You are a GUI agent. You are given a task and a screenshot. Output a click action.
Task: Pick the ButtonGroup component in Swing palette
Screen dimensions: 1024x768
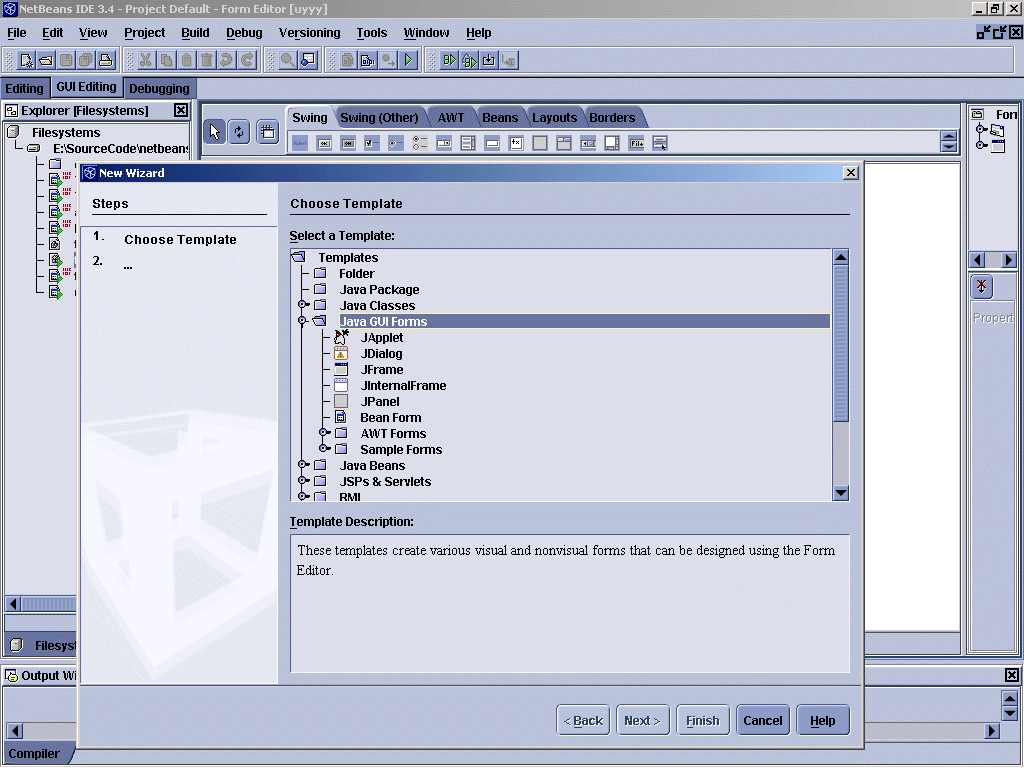pos(420,143)
